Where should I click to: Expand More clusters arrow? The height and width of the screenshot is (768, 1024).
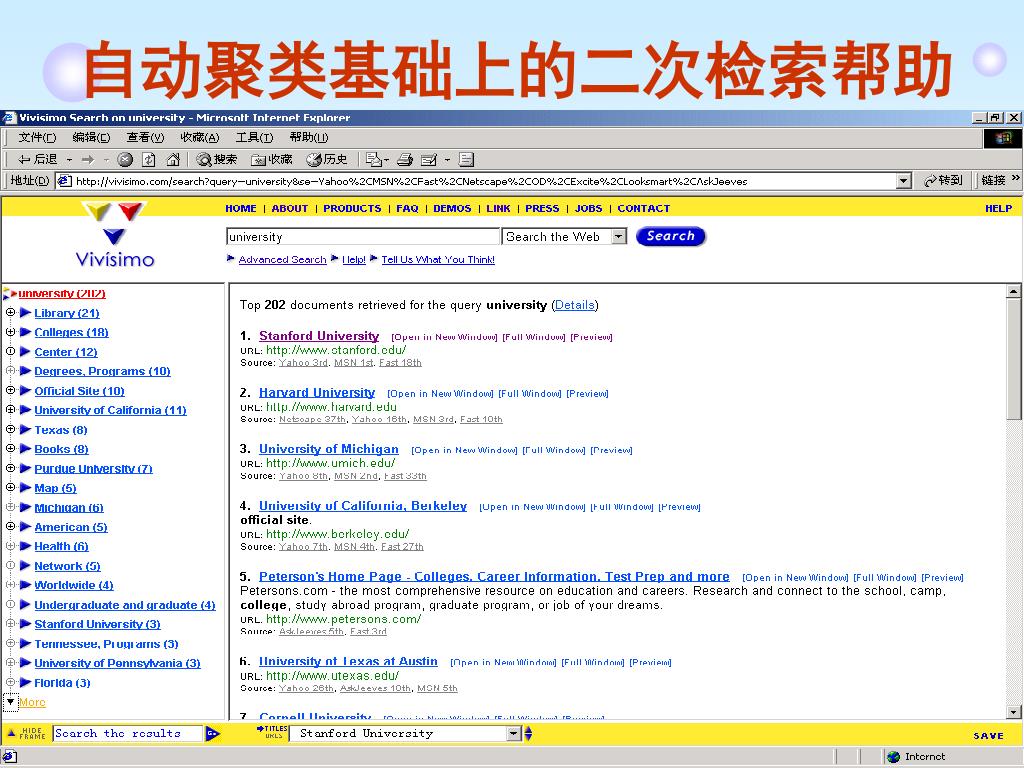[10, 702]
